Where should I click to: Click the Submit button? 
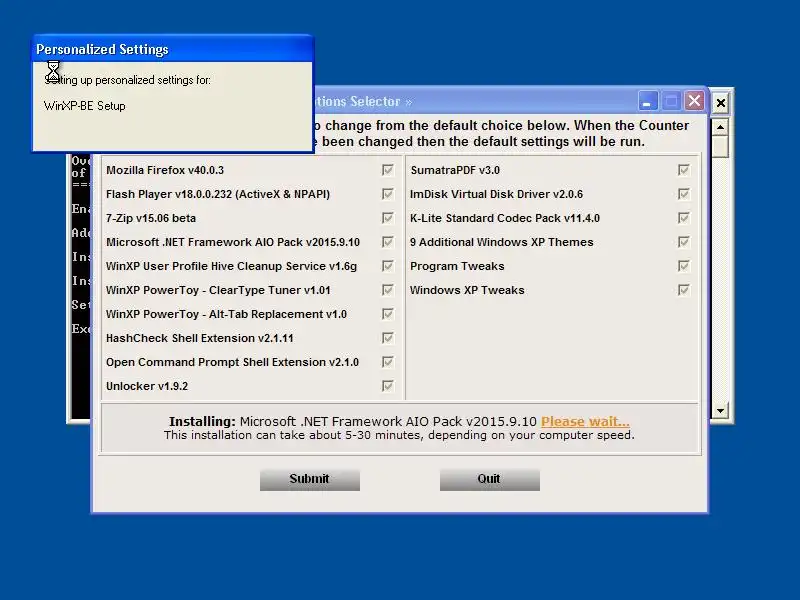310,479
